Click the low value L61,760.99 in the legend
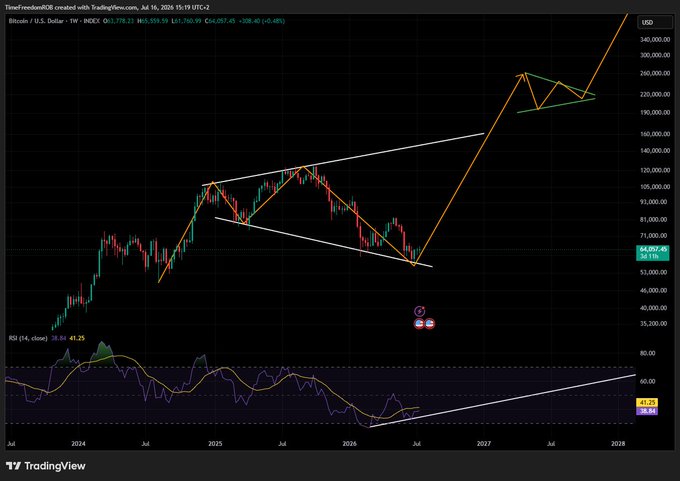Screen dimensions: 680x481 click(x=186, y=21)
